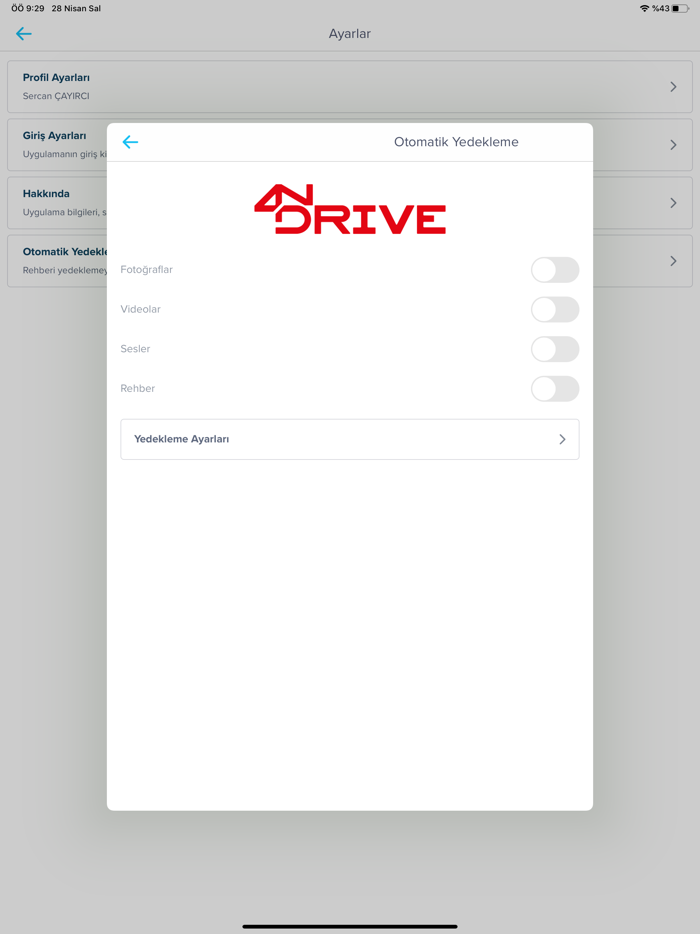Select Profil Ayarları heading
The height and width of the screenshot is (934, 700).
coord(56,77)
